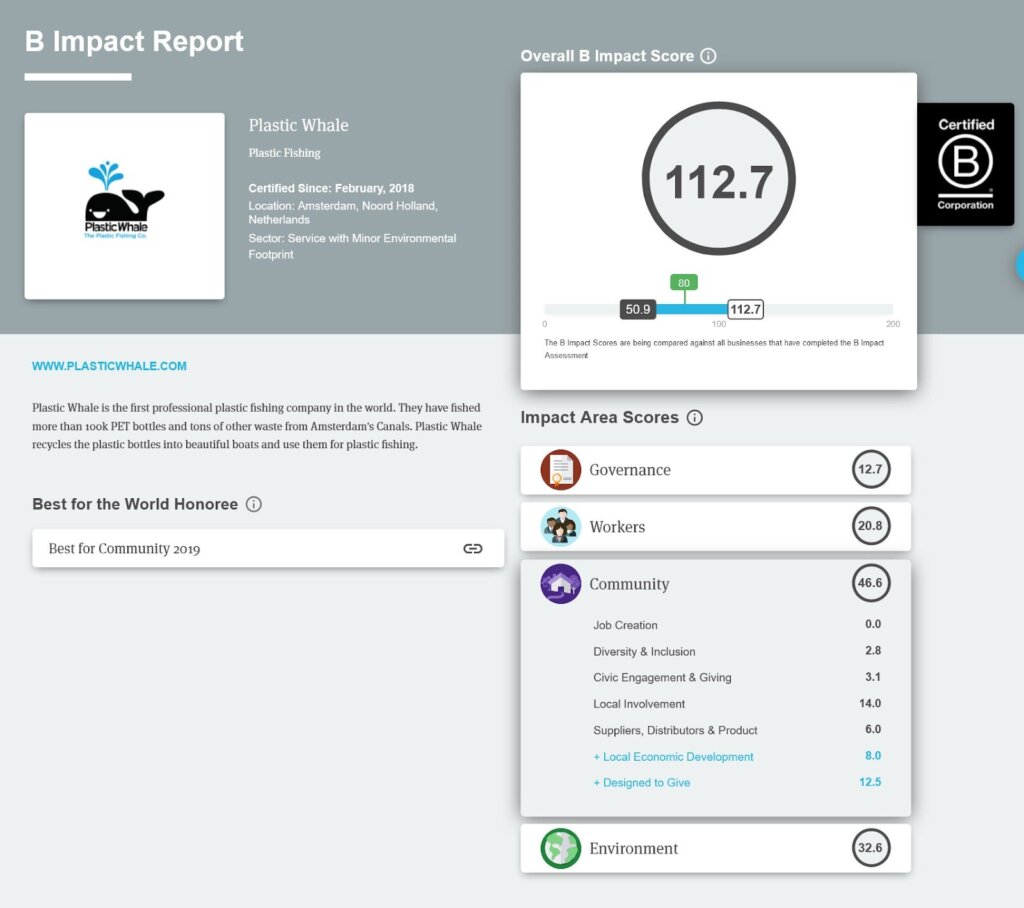Screen dimensions: 1024x908
Task: Click the Diversity & Inclusion score 2.8
Action: 873,651
